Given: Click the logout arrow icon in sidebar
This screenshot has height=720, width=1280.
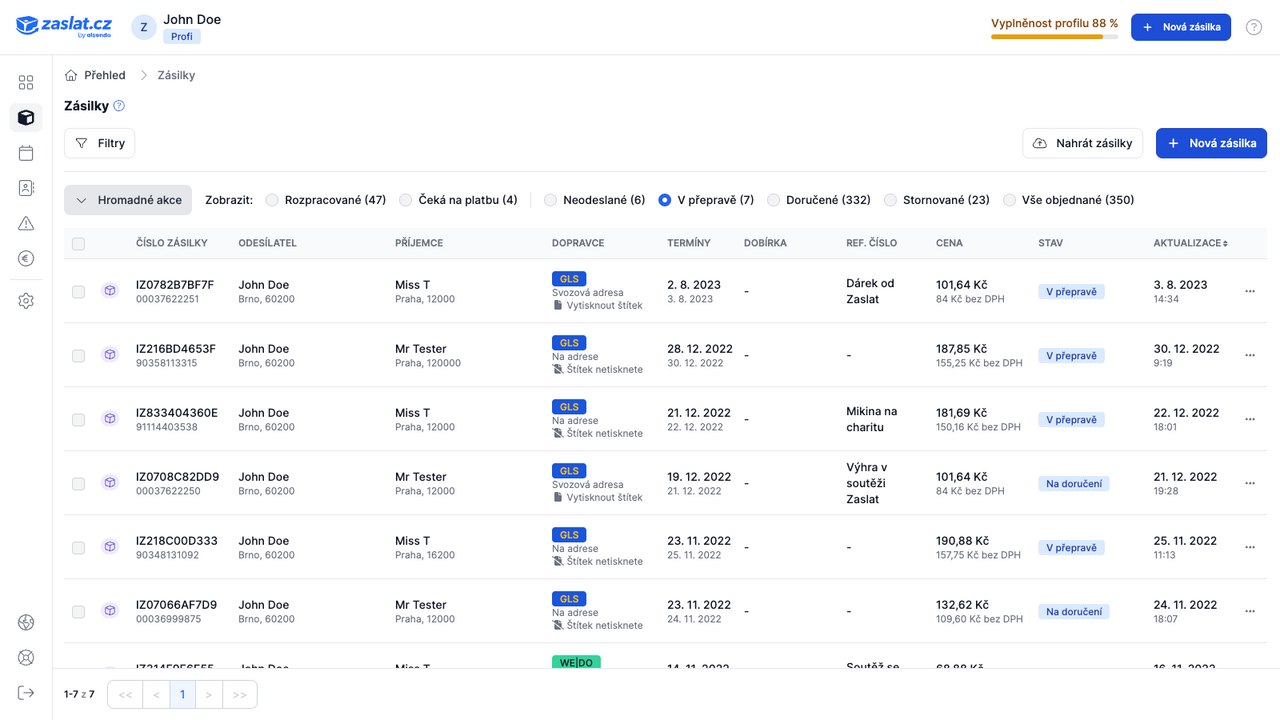Looking at the screenshot, I should 26,693.
